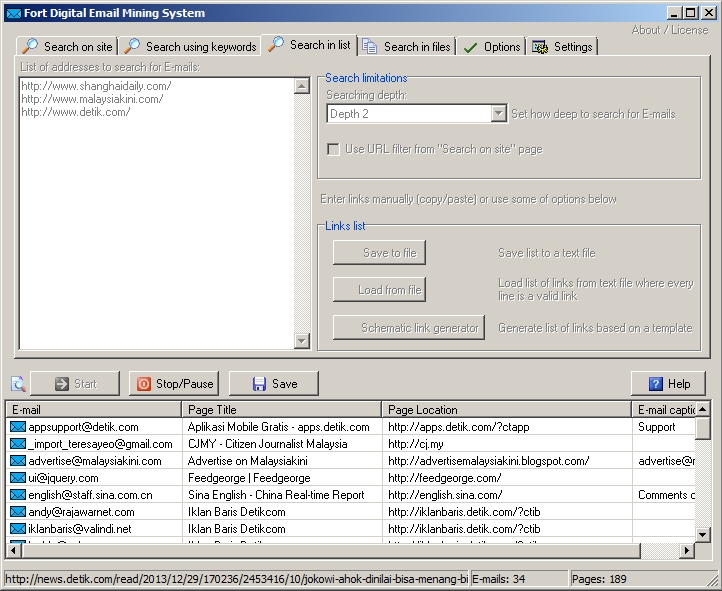Click the envelope icon for english@staff.sina.com.cn
722x591 pixels.
coord(17,495)
